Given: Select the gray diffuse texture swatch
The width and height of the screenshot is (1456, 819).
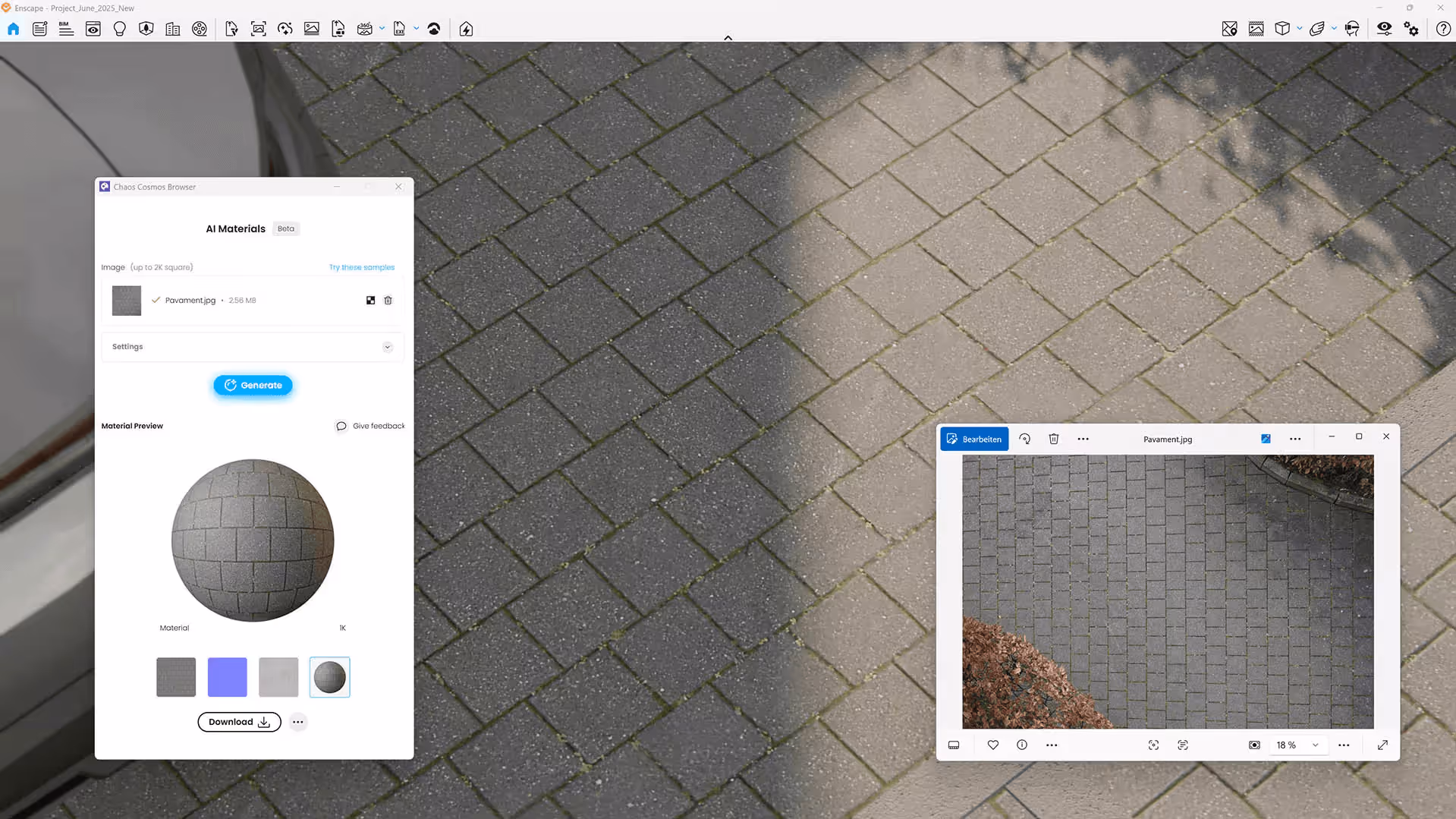Looking at the screenshot, I should coord(176,677).
